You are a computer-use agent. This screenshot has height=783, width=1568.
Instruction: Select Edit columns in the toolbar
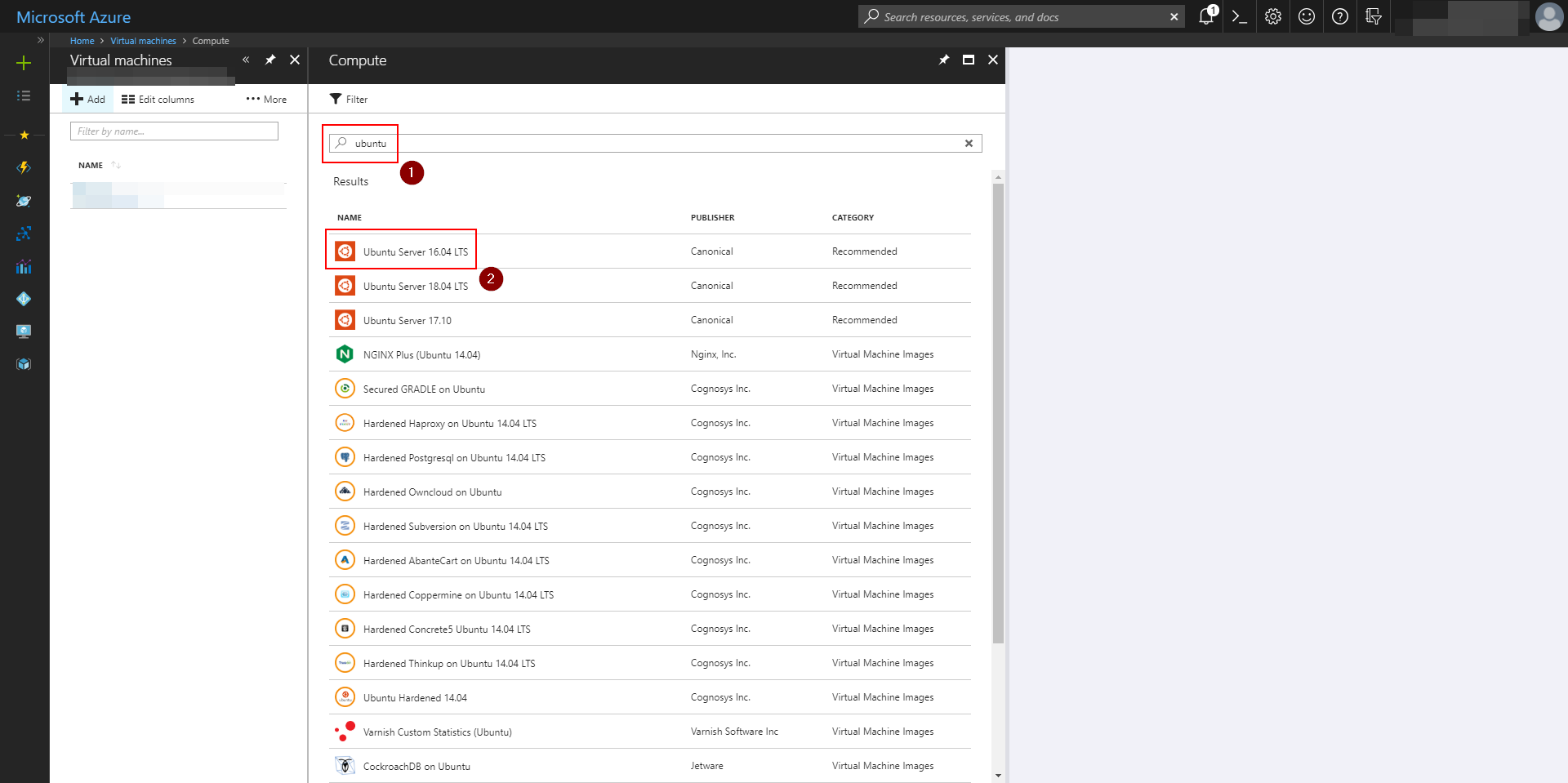click(158, 99)
